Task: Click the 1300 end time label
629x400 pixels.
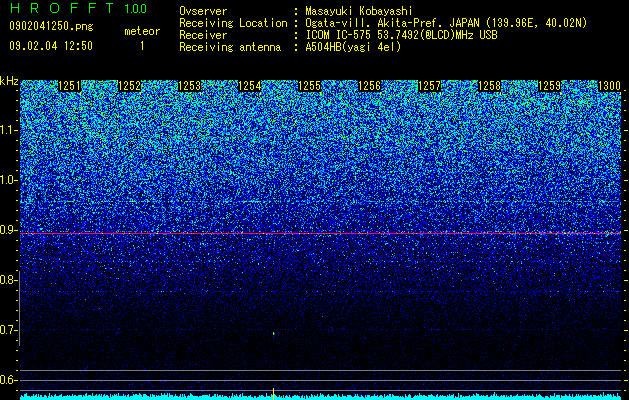Action: coord(609,86)
